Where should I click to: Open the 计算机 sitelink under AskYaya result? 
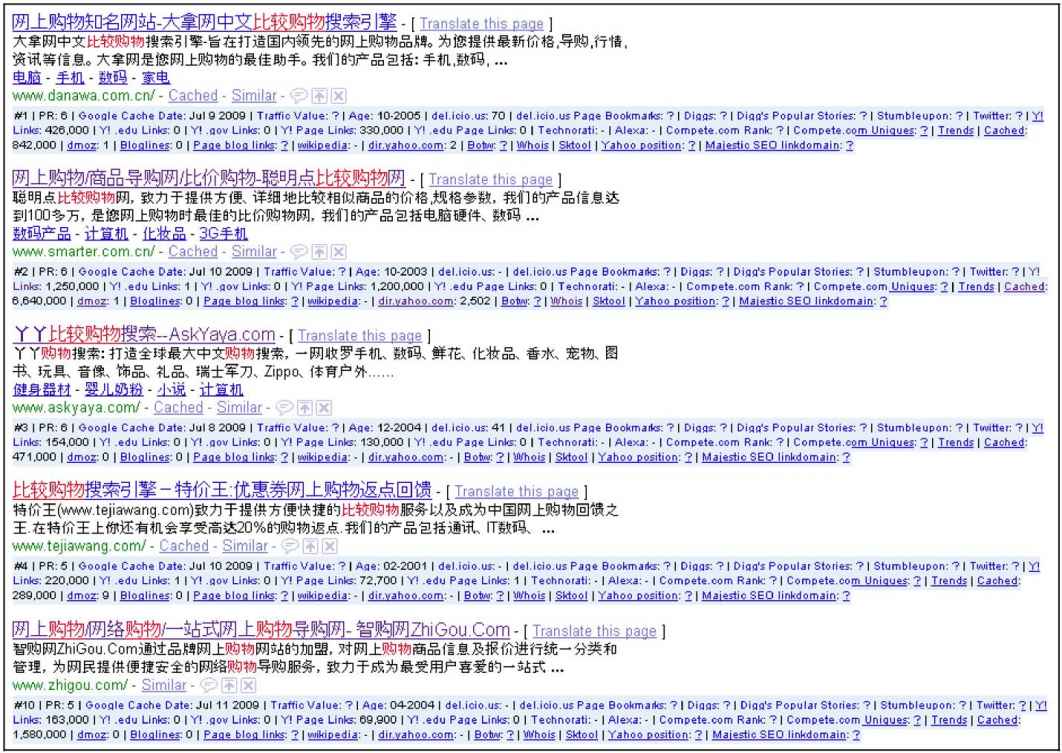(221, 390)
